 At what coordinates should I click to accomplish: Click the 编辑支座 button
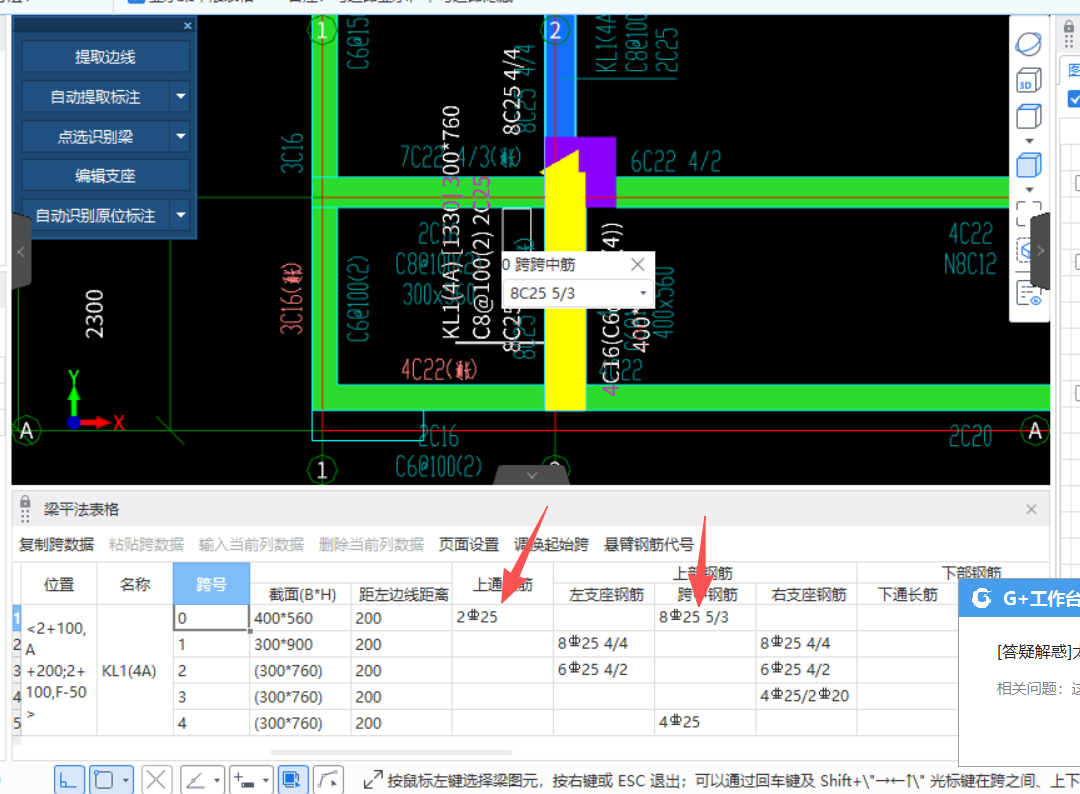point(105,176)
